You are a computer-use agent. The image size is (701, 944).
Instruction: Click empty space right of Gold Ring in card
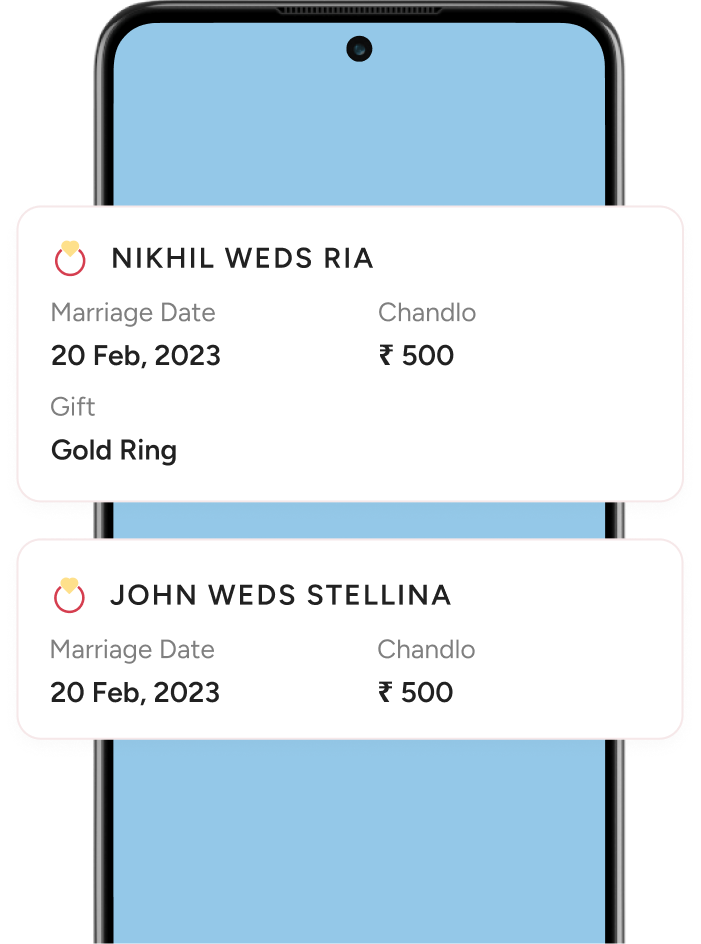422,451
